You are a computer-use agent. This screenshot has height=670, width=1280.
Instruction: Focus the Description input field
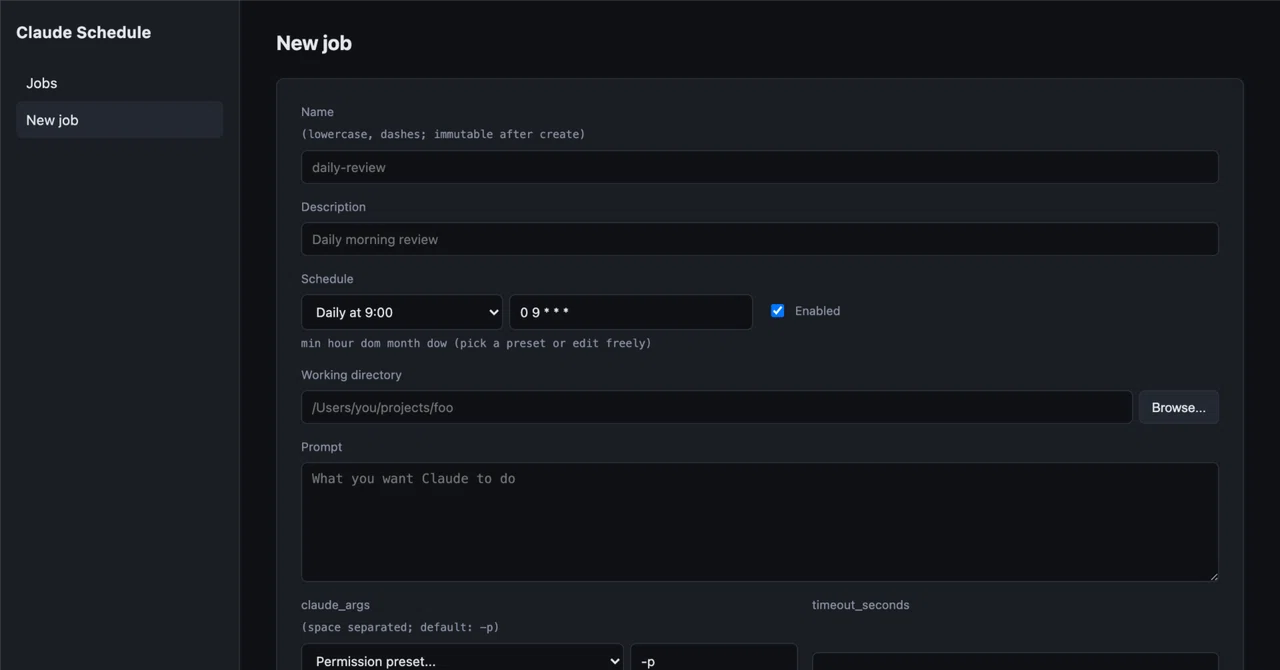759,239
